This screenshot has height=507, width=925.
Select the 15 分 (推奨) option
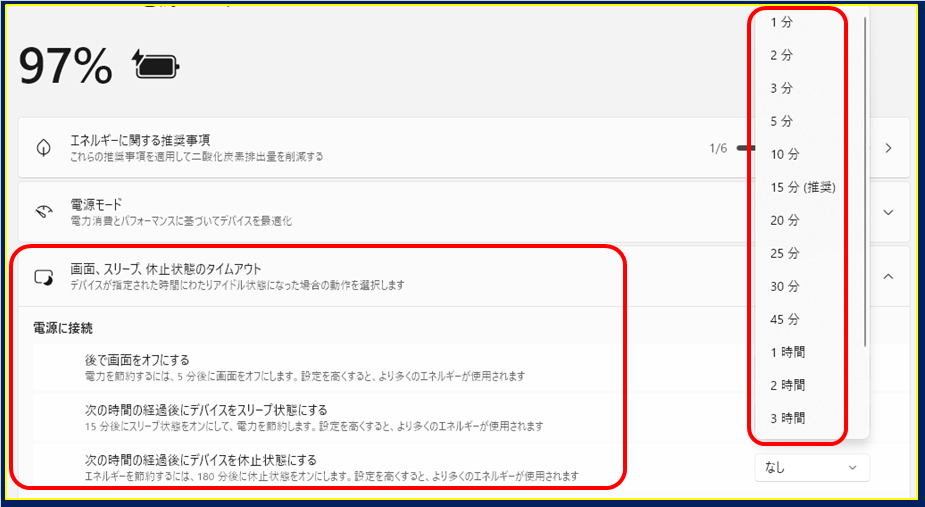click(802, 187)
